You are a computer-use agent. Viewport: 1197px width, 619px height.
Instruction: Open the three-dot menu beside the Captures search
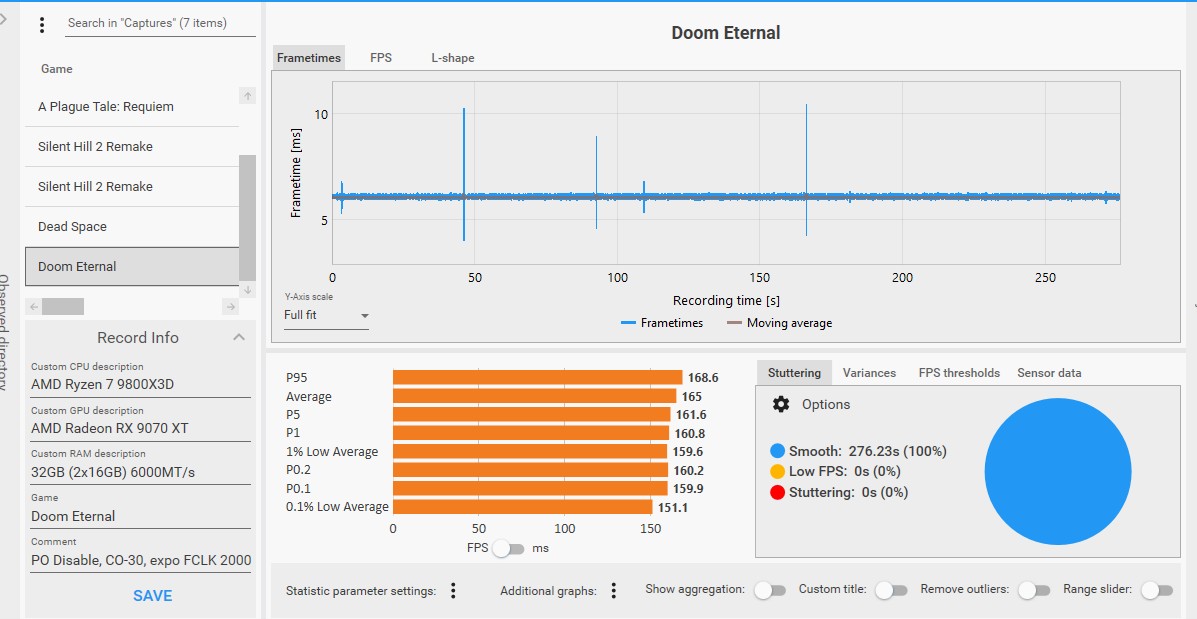(41, 25)
